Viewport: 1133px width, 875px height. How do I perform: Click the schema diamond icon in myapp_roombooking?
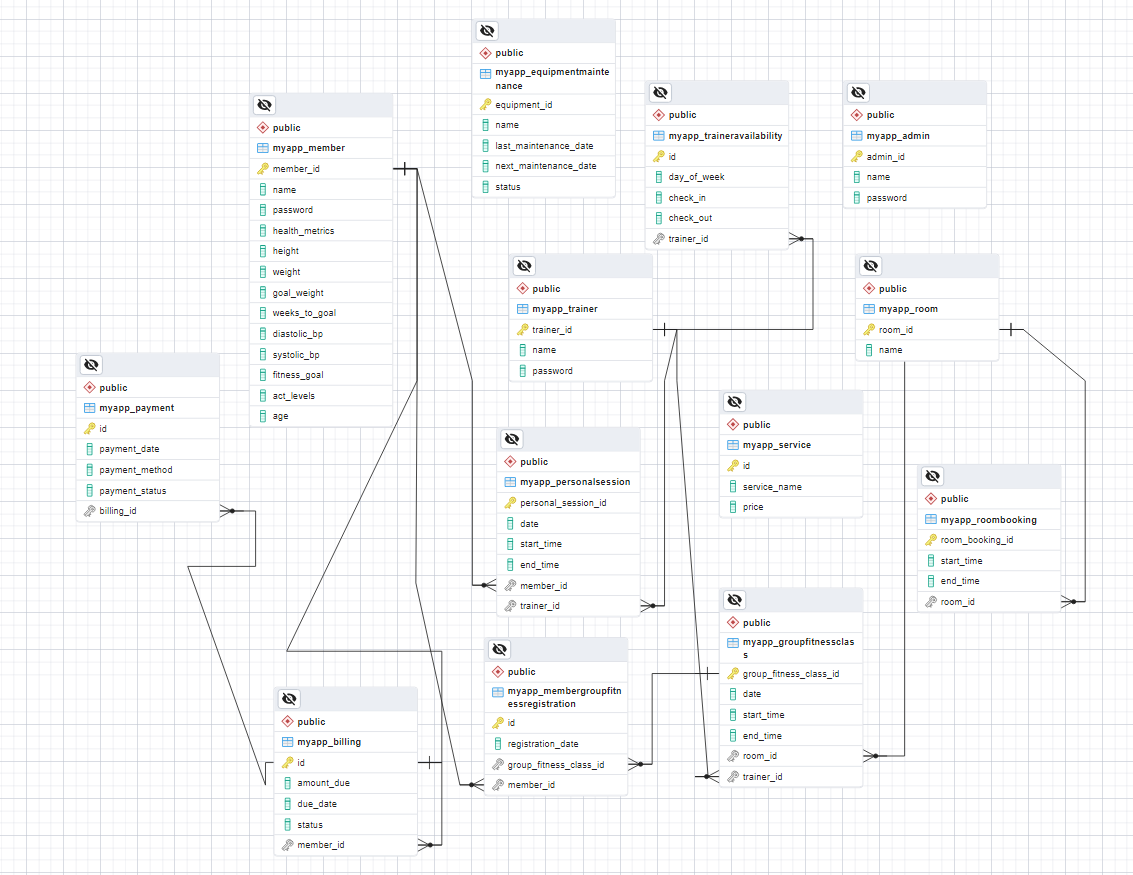tap(931, 499)
